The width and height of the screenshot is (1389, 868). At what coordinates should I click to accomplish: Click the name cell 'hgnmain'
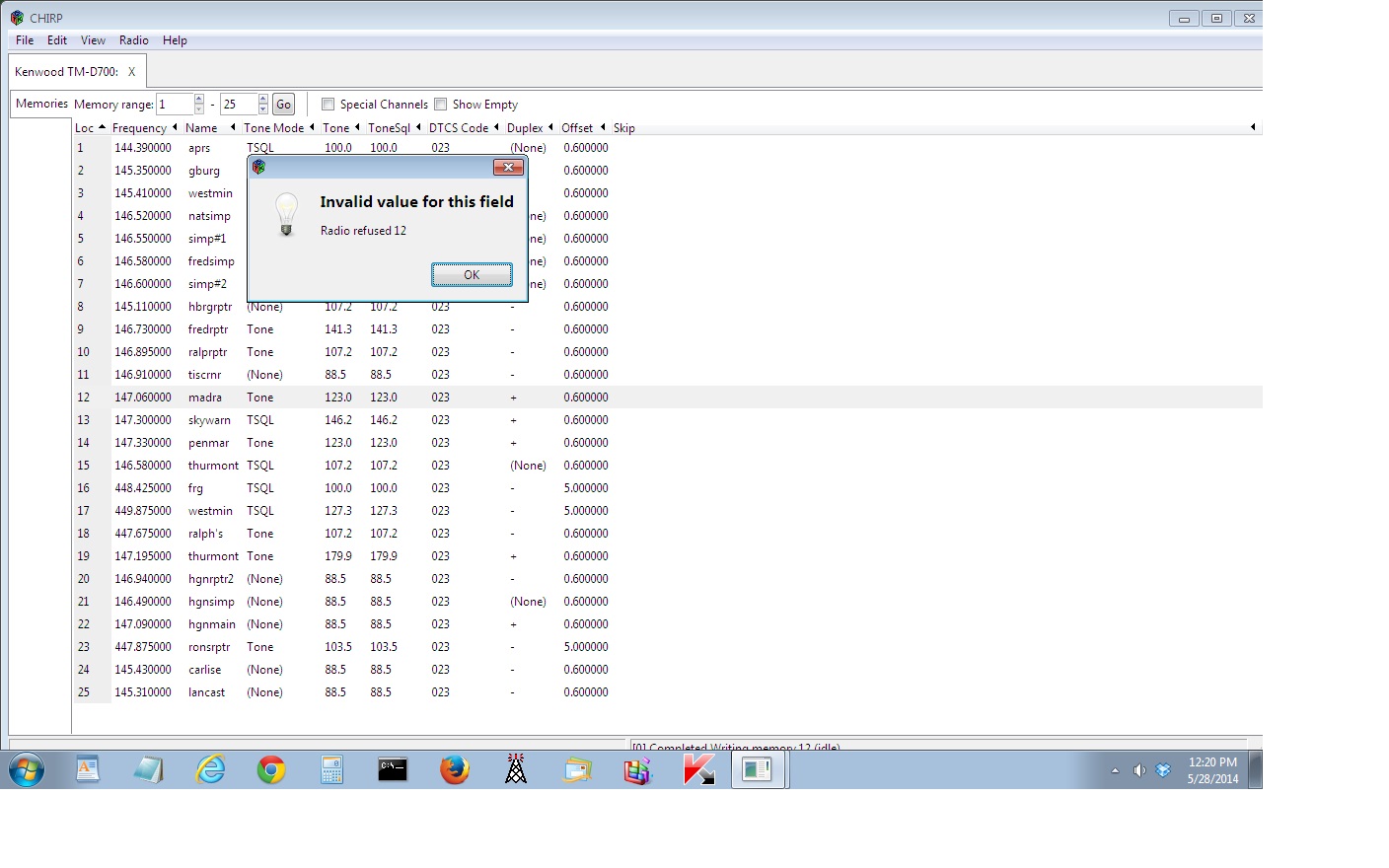coord(212,624)
